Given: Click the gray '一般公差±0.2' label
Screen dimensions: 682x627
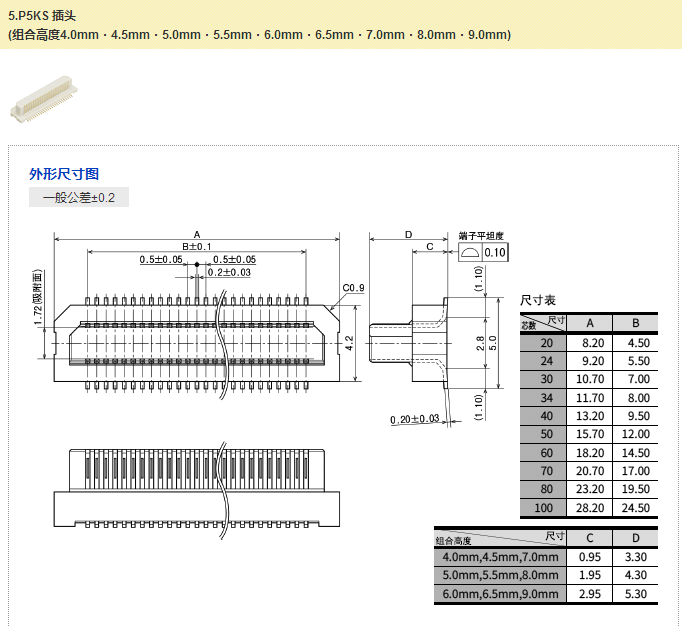Looking at the screenshot, I should coord(79,198).
